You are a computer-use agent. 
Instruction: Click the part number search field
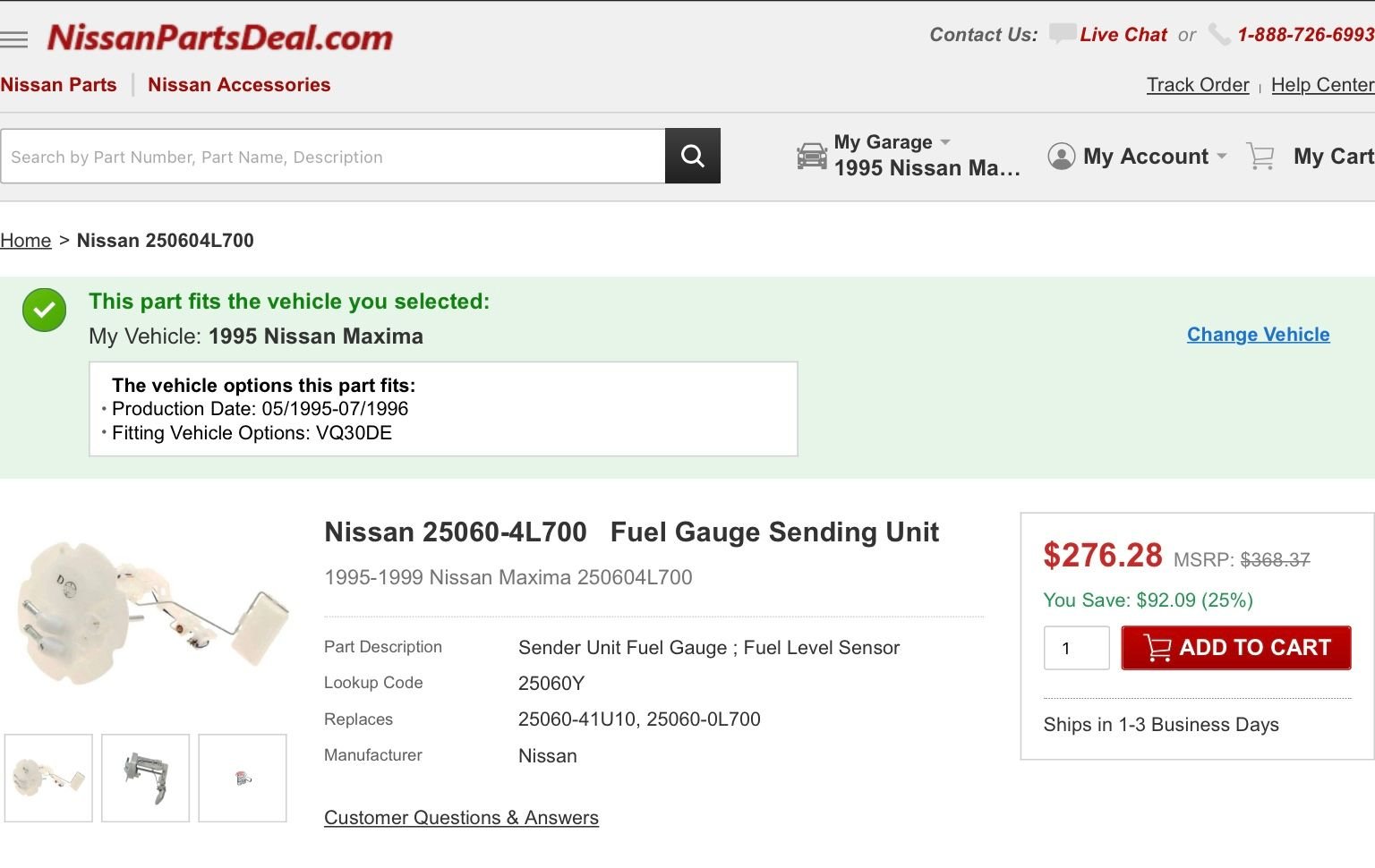(x=333, y=157)
